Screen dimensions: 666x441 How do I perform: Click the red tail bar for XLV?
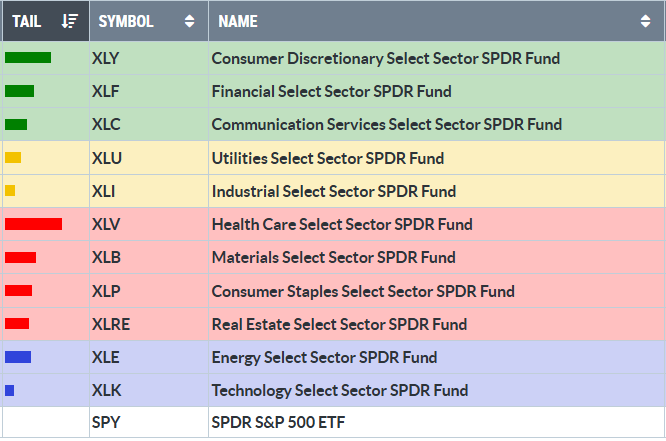33,224
